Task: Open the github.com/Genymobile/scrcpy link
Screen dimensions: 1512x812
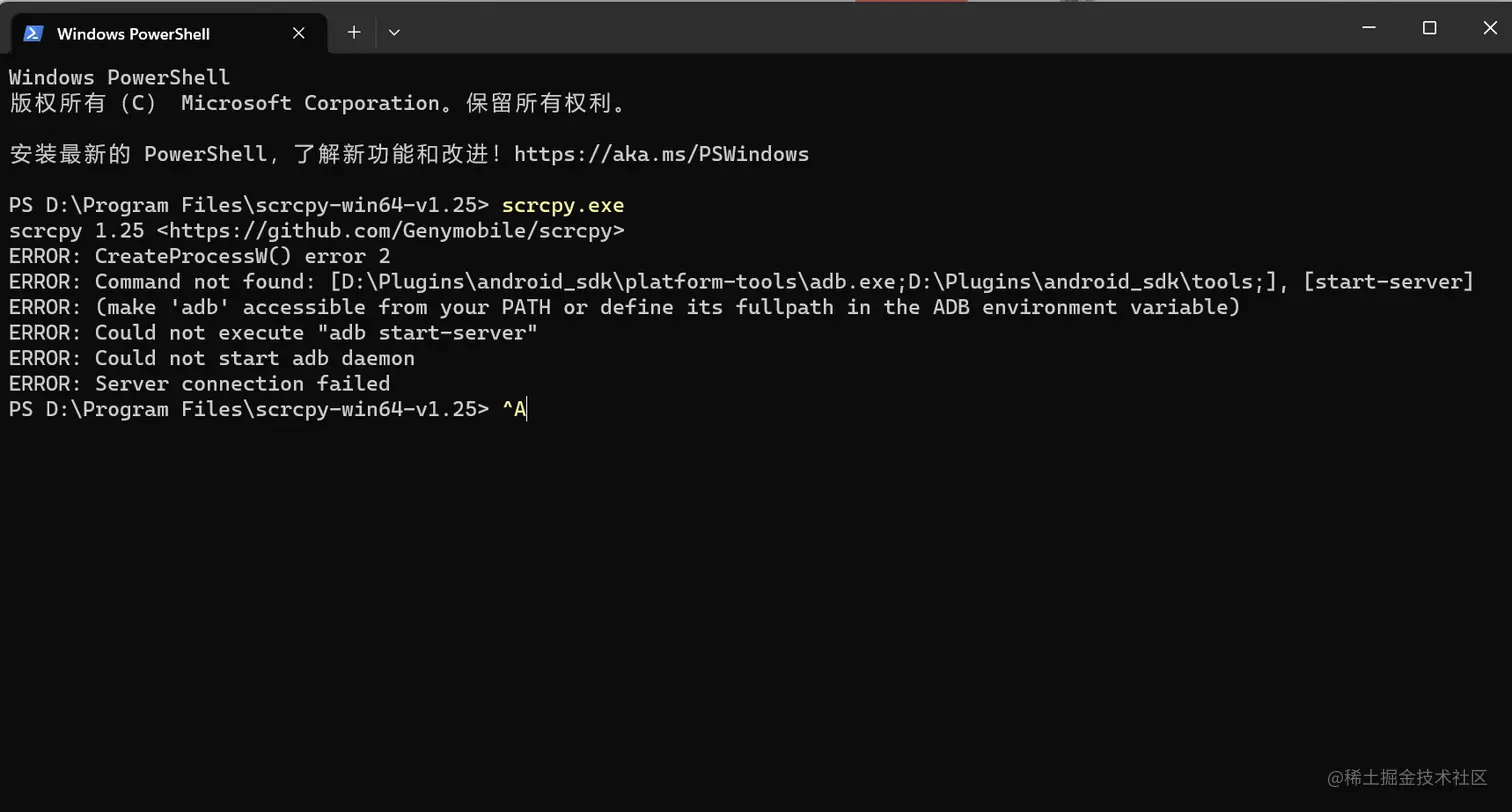Action: [x=390, y=231]
